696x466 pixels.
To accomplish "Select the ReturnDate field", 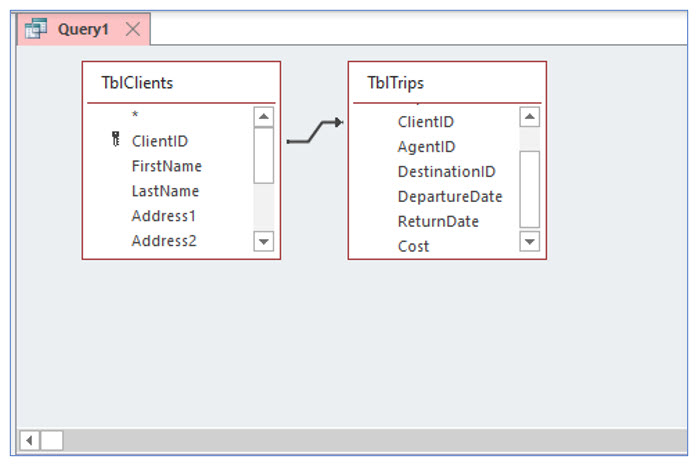I will click(438, 221).
